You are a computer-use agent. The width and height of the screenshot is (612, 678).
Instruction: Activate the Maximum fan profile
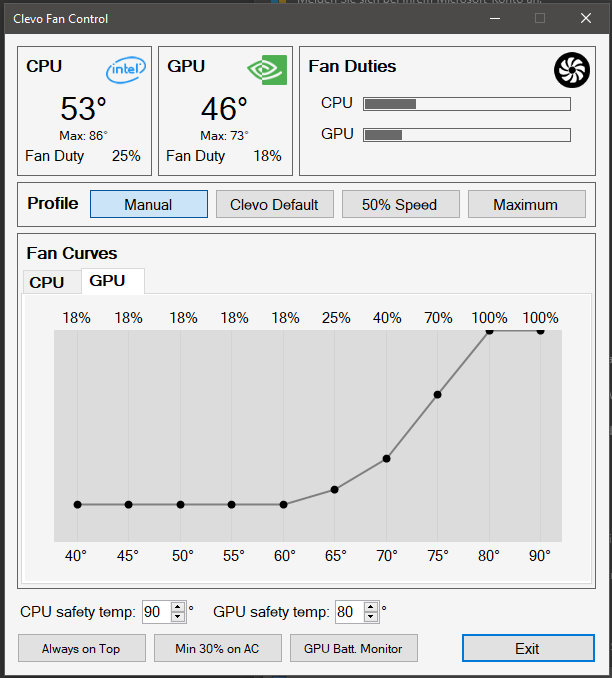[x=526, y=204]
